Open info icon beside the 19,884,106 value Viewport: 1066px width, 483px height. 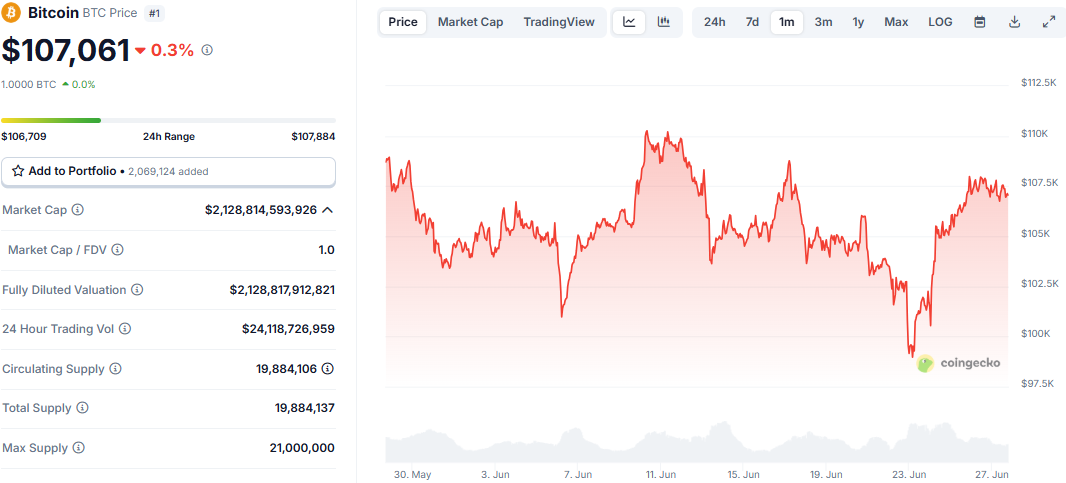(328, 369)
